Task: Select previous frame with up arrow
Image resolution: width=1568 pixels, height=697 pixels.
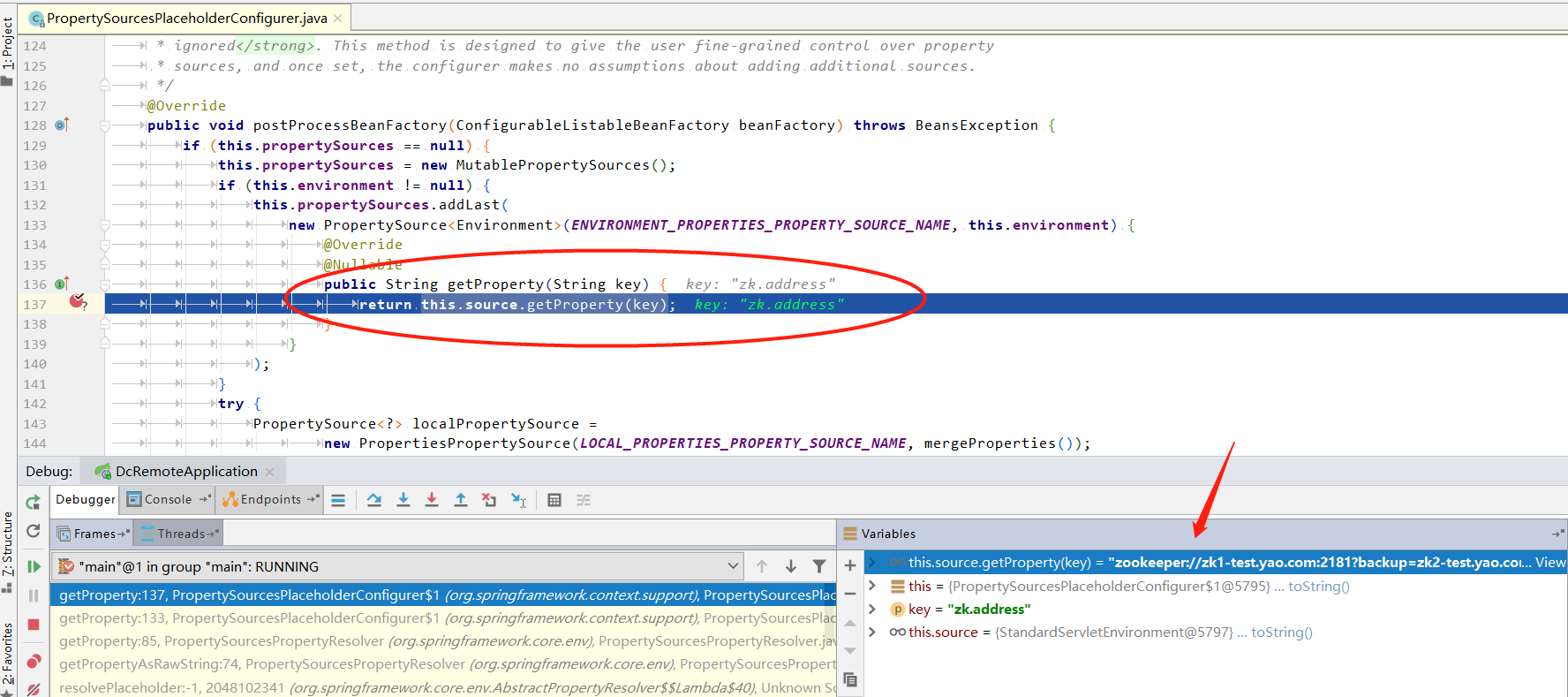Action: [762, 566]
